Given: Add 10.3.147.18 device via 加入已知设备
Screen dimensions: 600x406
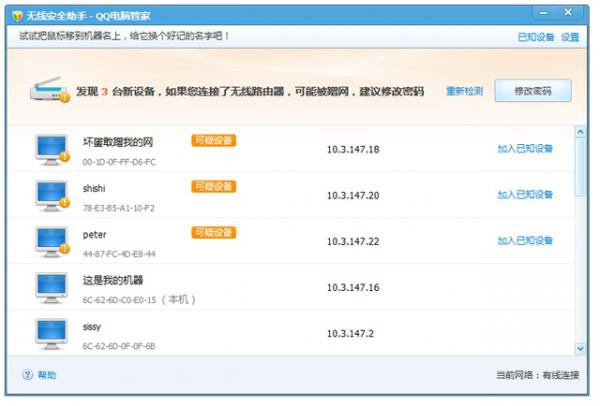Looking at the screenshot, I should tap(525, 148).
